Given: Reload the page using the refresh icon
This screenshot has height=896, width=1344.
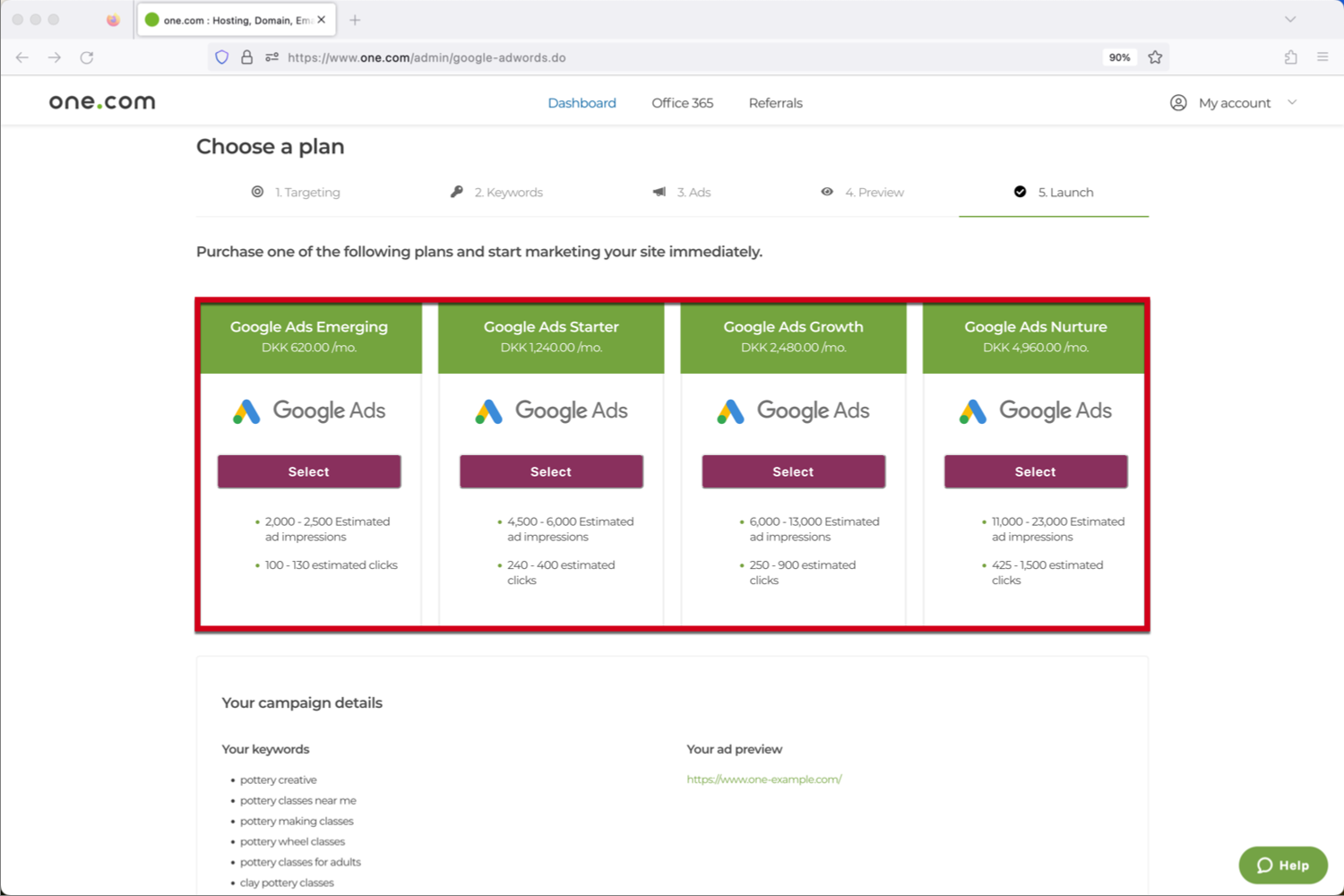Looking at the screenshot, I should coord(87,56).
